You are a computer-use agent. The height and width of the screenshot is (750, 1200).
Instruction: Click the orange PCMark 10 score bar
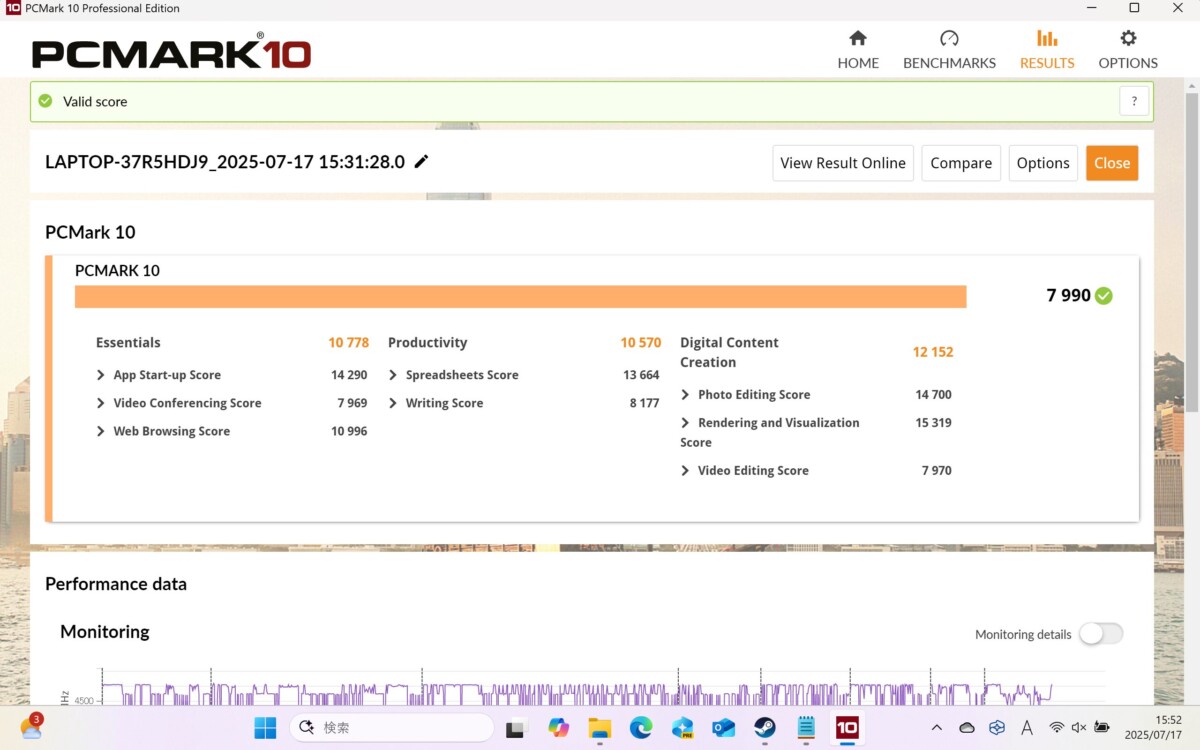tap(520, 297)
